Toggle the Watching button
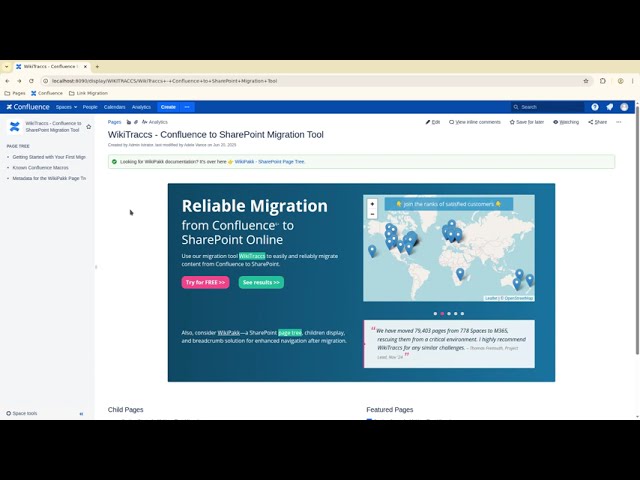 (566, 122)
